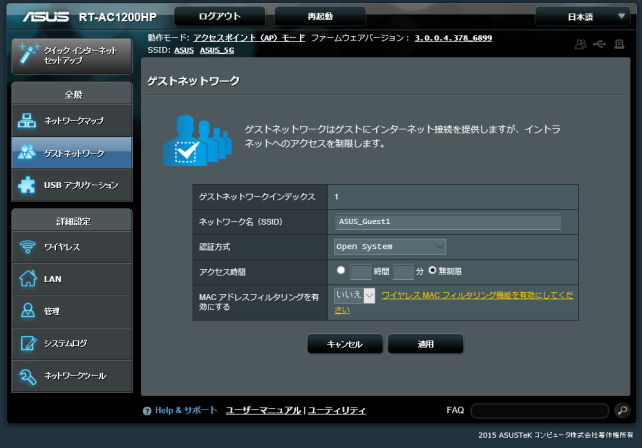Image resolution: width=642 pixels, height=448 pixels.
Task: Click the access time minutes input field
Action: (x=403, y=272)
